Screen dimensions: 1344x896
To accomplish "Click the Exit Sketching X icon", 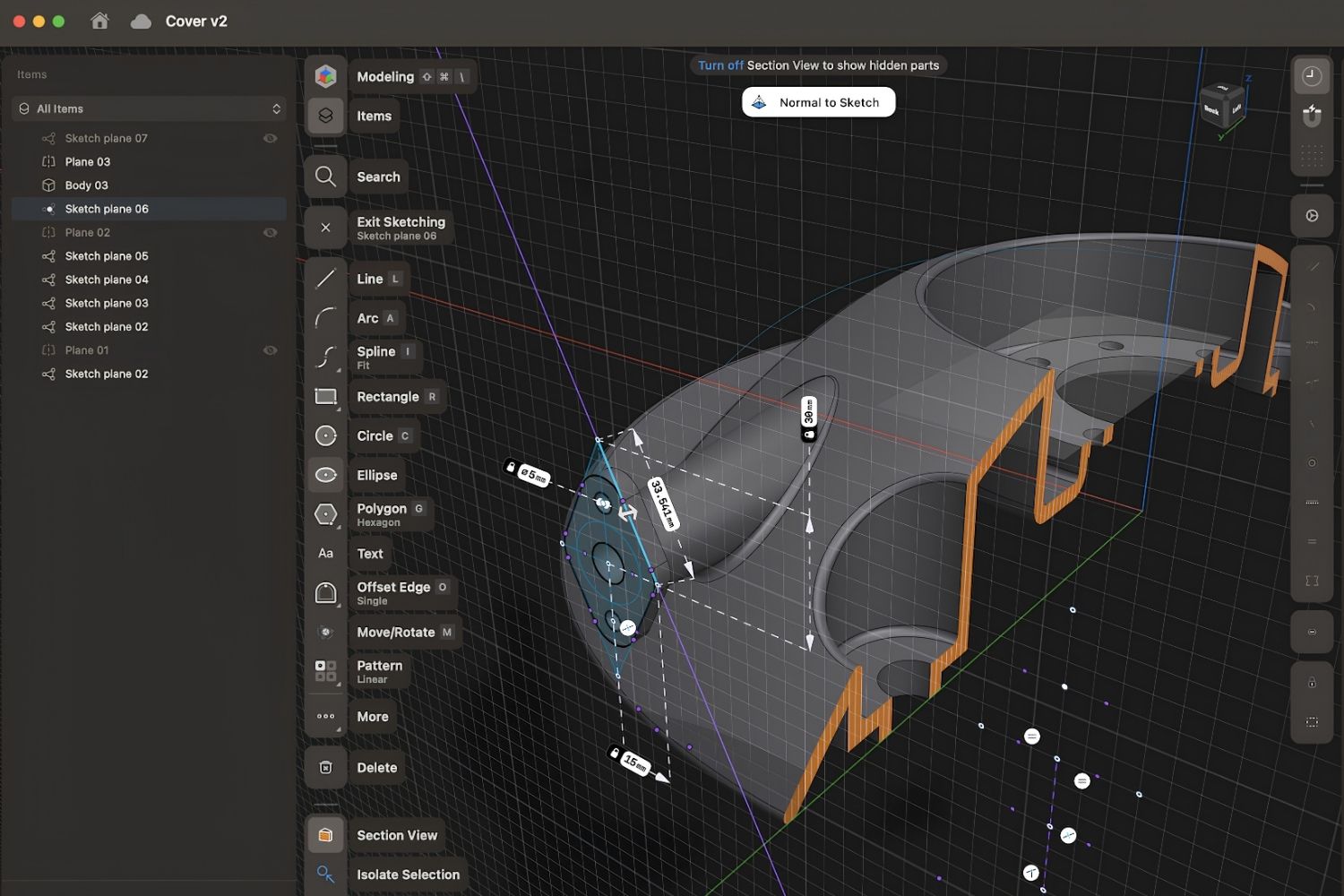I will [325, 228].
